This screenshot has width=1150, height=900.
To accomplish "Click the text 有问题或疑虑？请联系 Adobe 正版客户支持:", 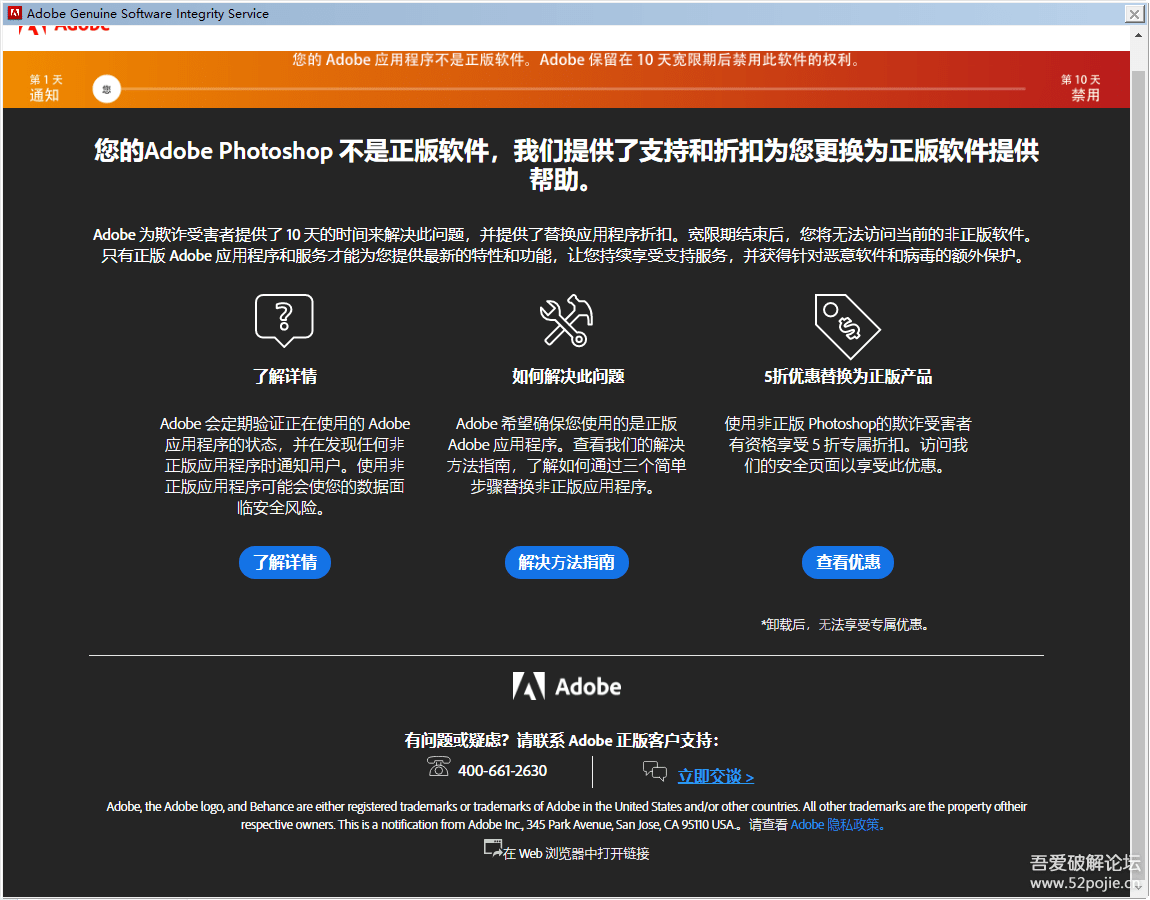I will tap(562, 740).
